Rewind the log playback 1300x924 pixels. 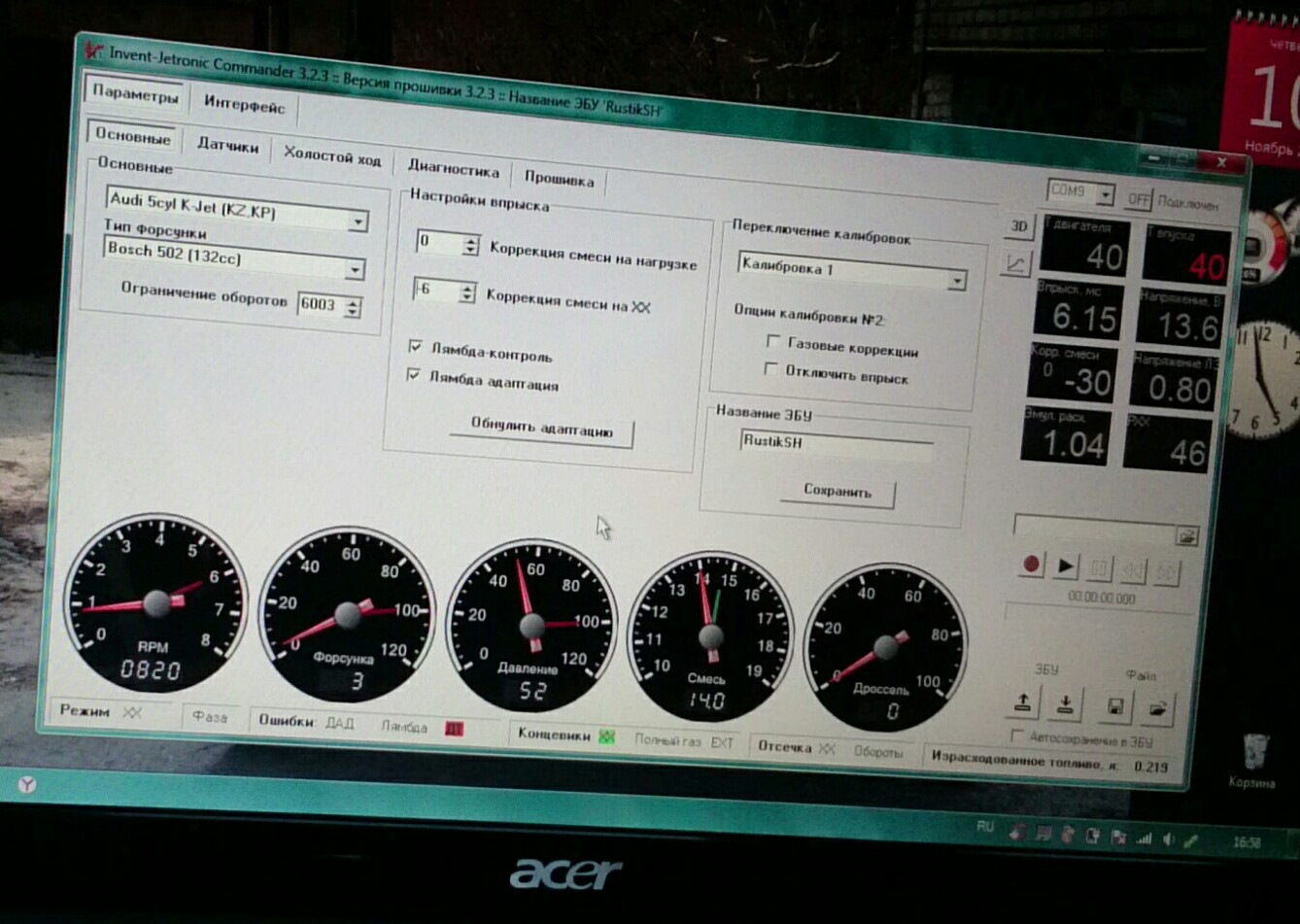(1133, 570)
